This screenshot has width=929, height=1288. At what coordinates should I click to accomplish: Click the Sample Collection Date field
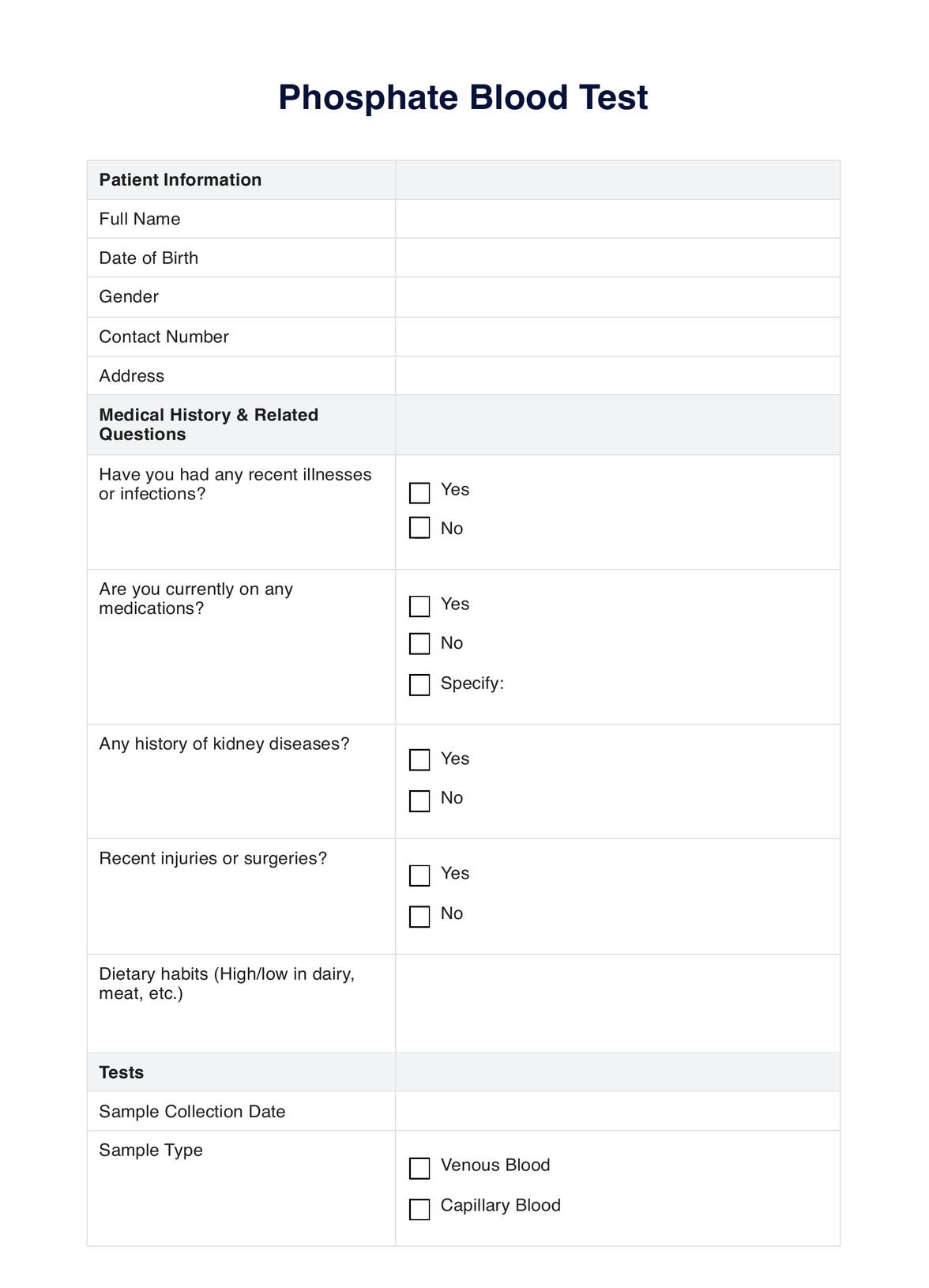pyautogui.click(x=617, y=1111)
